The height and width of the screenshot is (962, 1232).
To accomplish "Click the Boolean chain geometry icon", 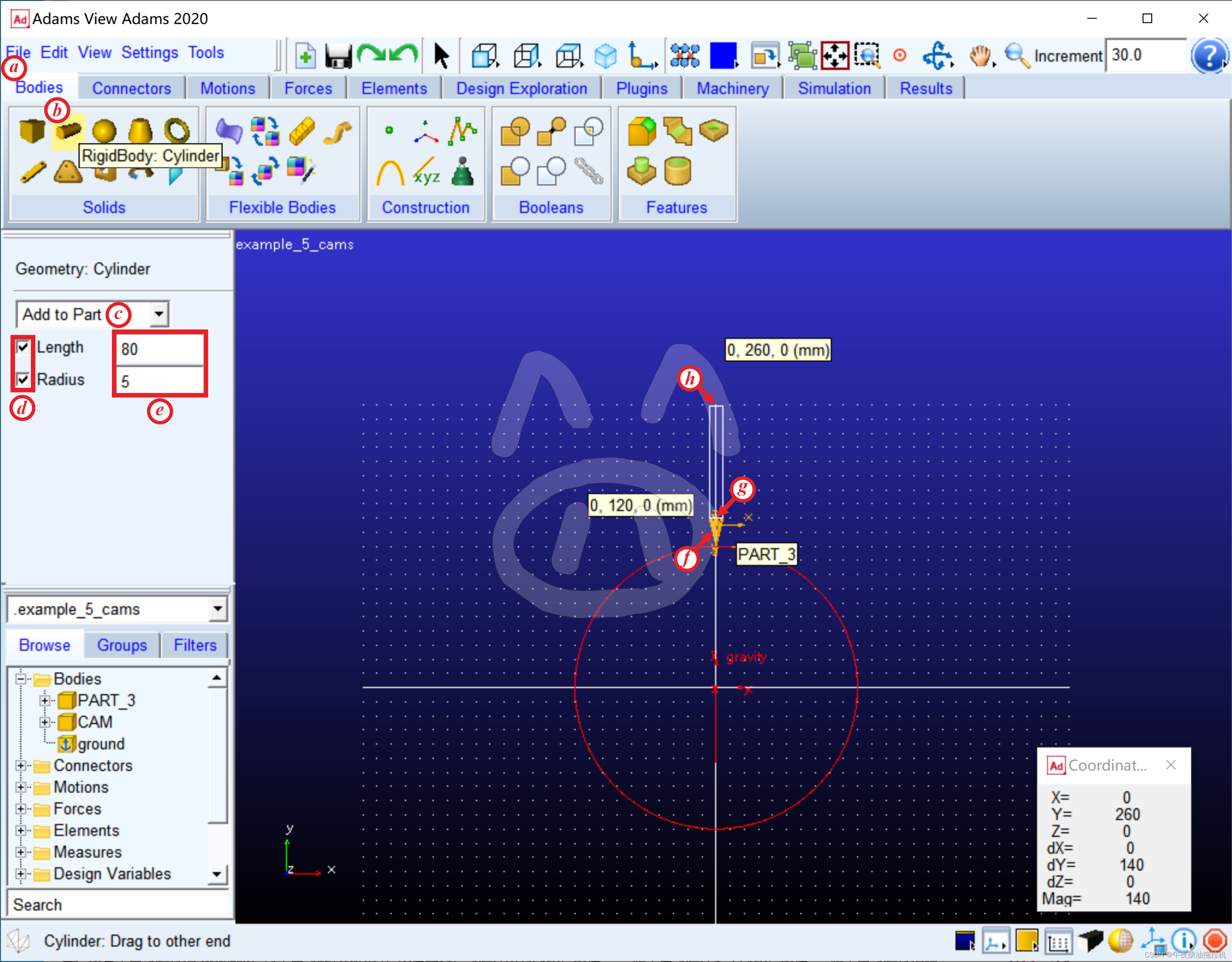I will pyautogui.click(x=589, y=171).
